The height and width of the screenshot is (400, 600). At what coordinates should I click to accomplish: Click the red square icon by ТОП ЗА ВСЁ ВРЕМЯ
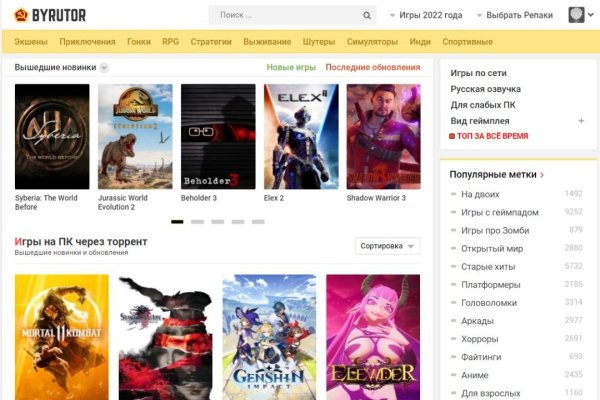(453, 136)
